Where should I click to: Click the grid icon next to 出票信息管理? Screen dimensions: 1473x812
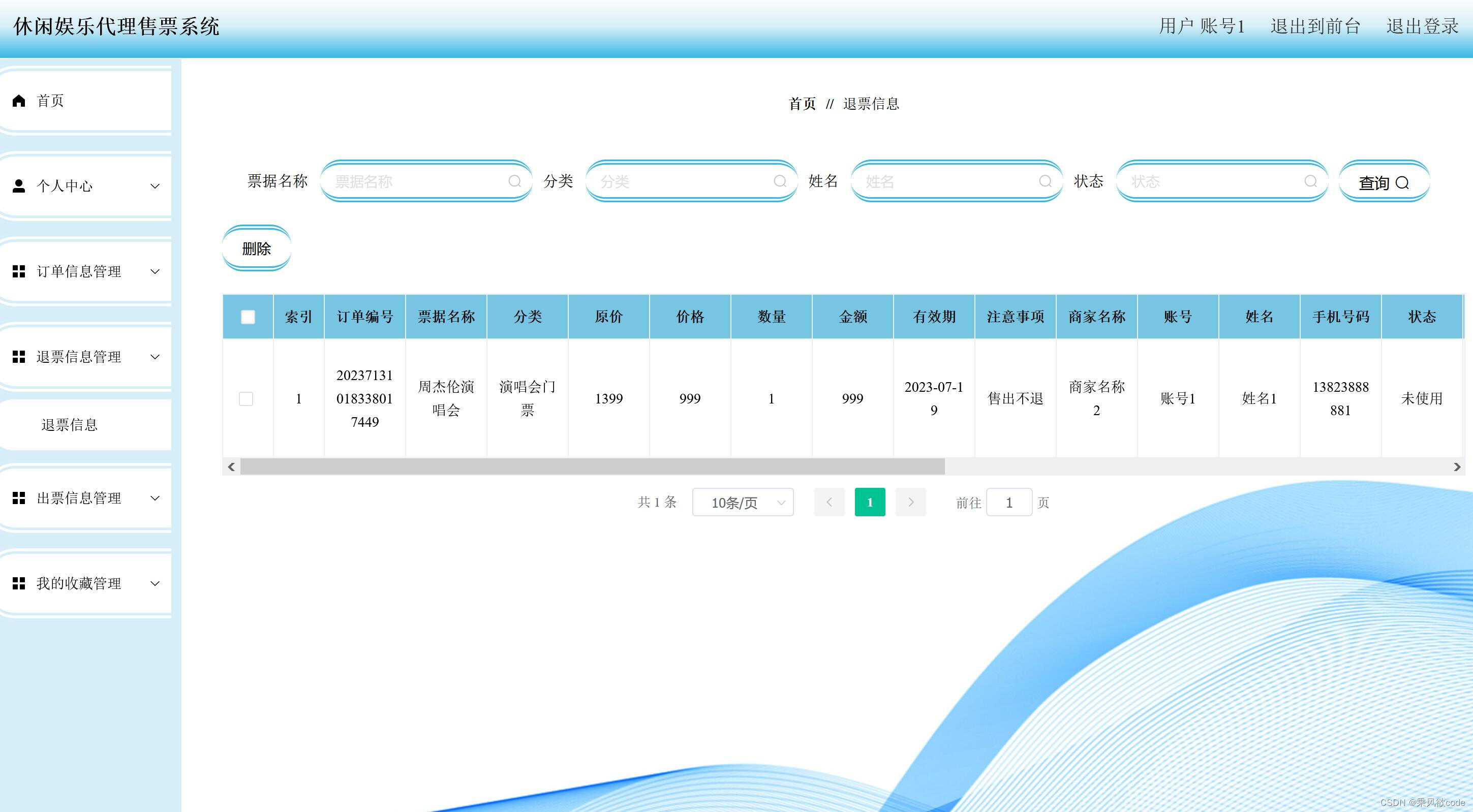coord(19,498)
